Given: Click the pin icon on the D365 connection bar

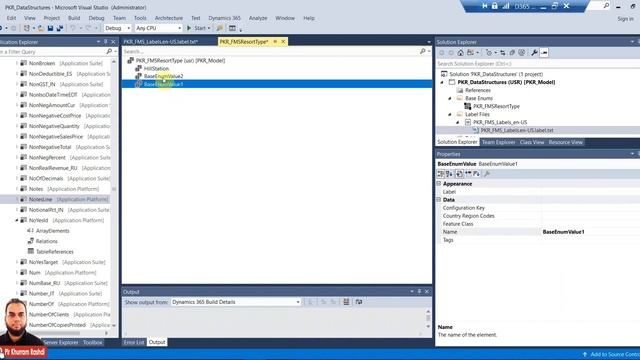Looking at the screenshot, I should point(484,6).
